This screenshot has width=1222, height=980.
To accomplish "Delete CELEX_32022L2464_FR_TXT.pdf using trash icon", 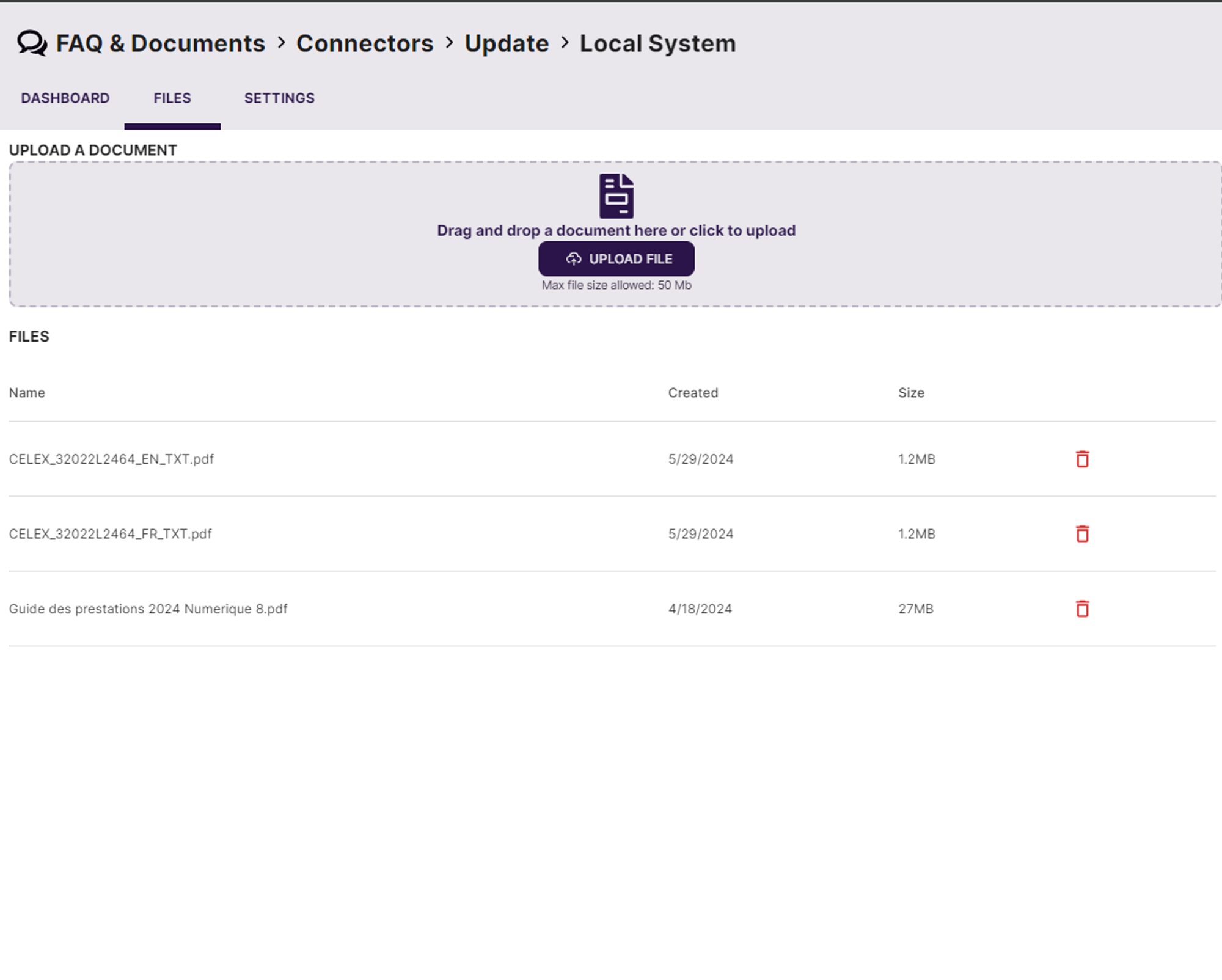I will pyautogui.click(x=1082, y=534).
